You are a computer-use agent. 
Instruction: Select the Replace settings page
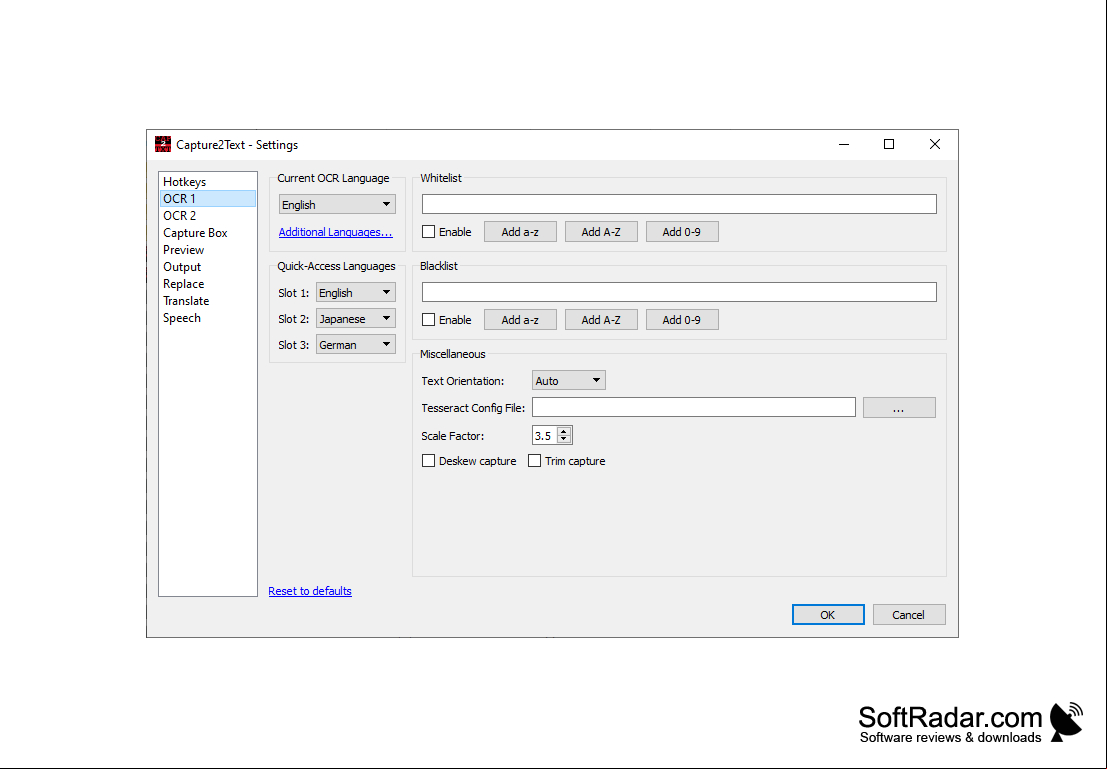point(208,283)
